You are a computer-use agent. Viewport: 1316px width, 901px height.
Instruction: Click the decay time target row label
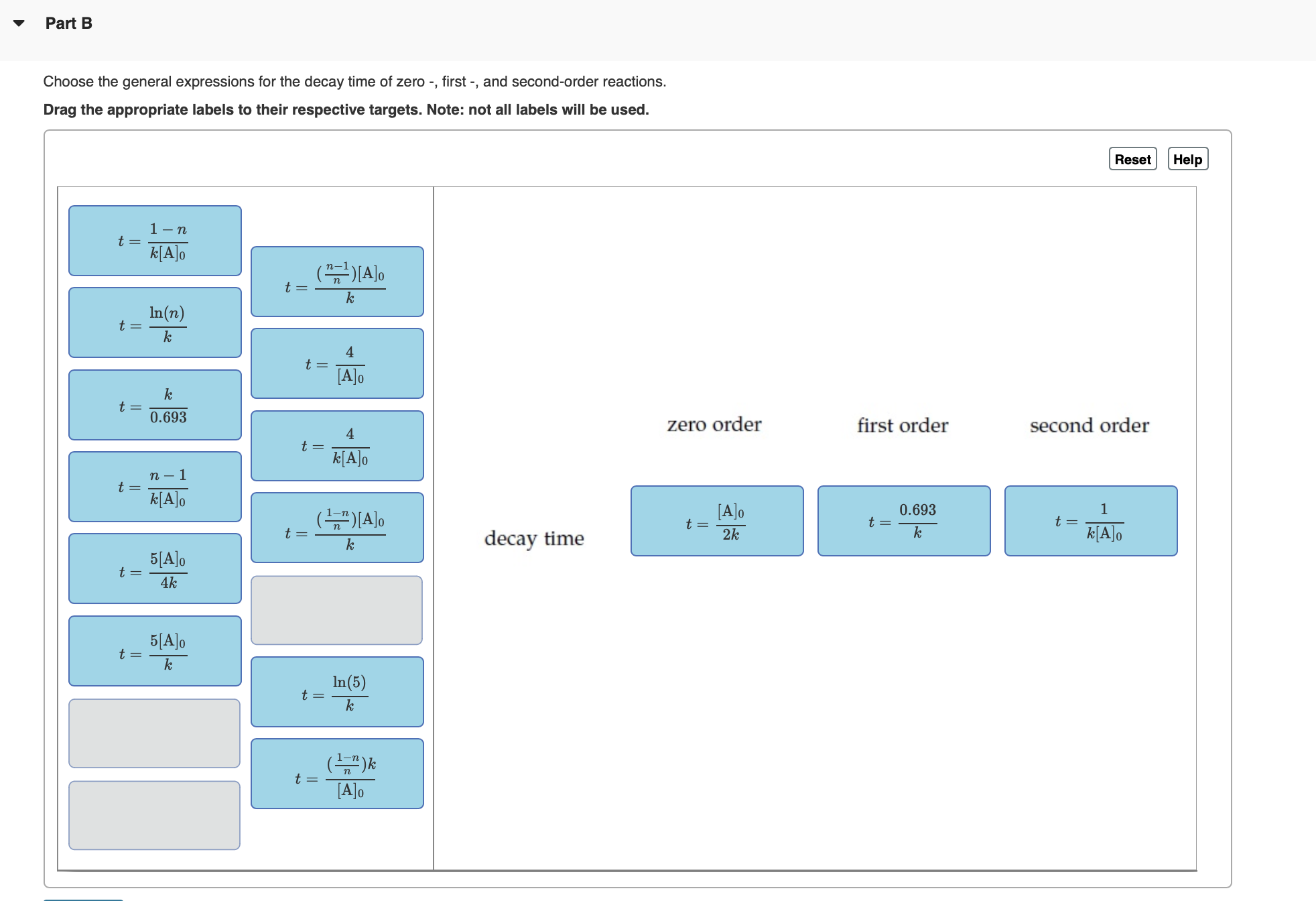coord(534,539)
